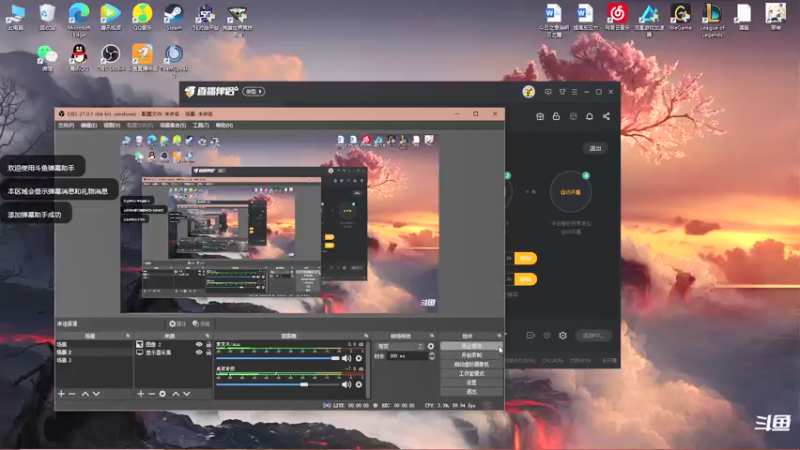Toggle lock for display capture source
Viewport: 800px width, 450px height.
coord(208,353)
